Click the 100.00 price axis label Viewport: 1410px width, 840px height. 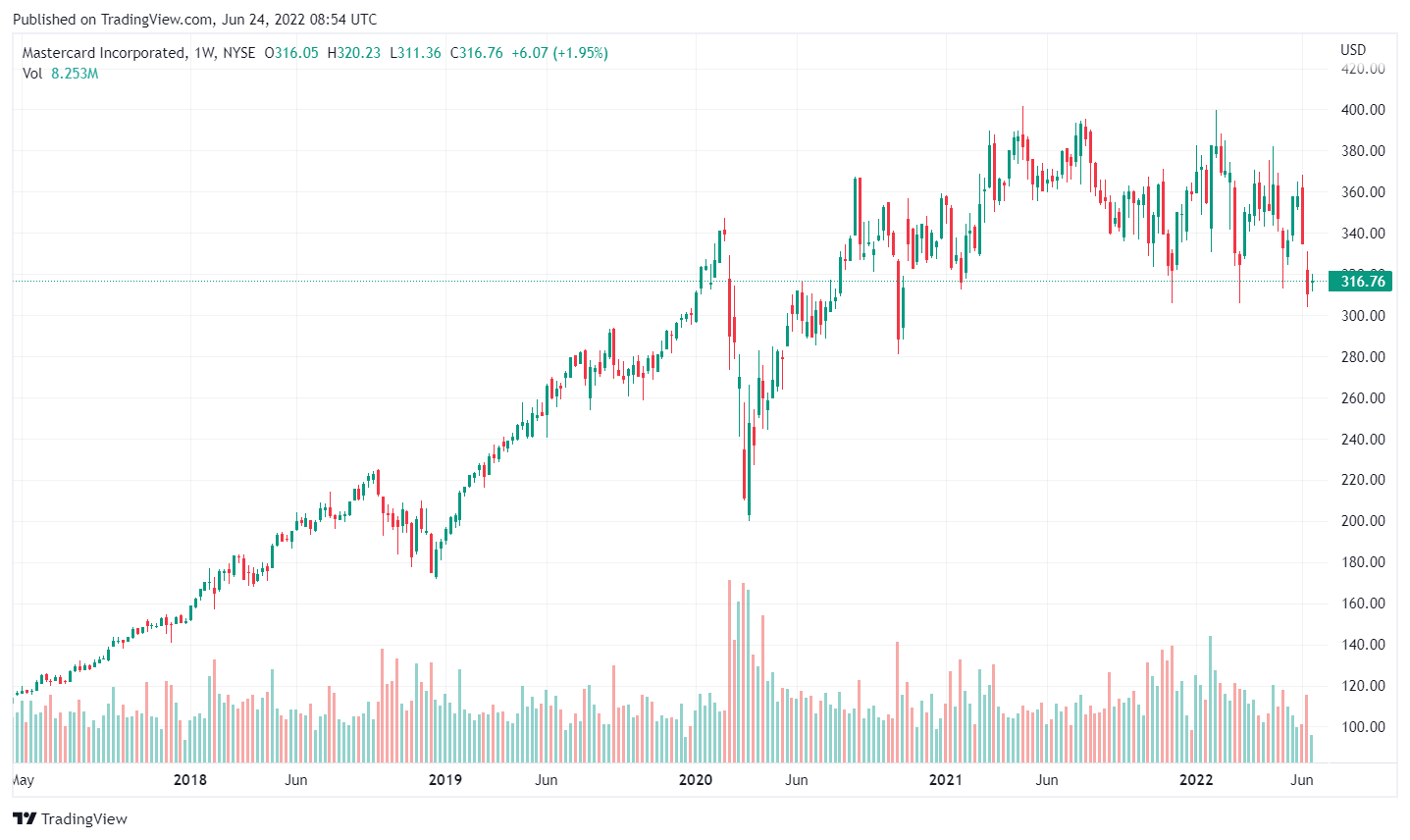(x=1363, y=727)
